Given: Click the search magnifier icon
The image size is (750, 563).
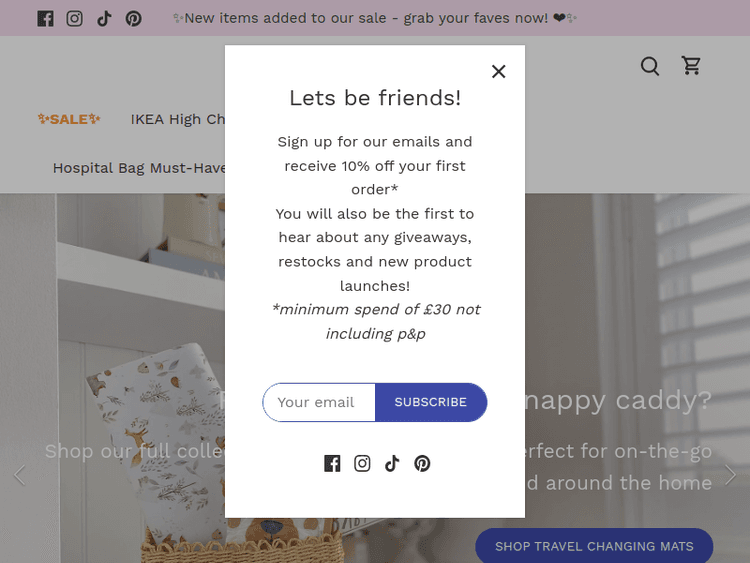Looking at the screenshot, I should [x=650, y=66].
